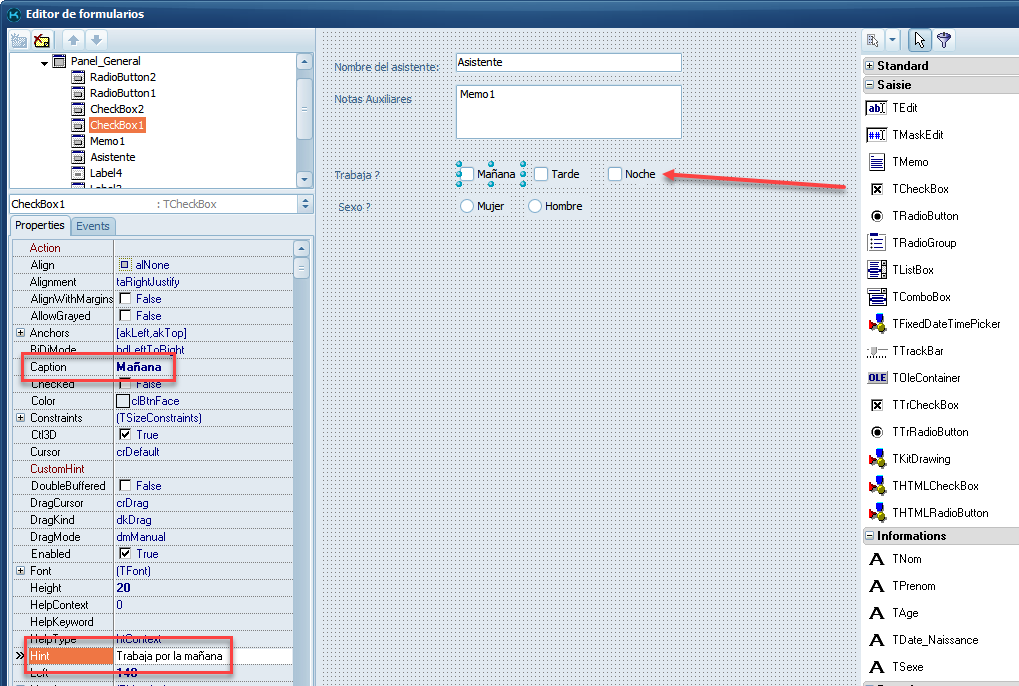
Task: Click the clBtnFace color swatch
Action: 123,401
